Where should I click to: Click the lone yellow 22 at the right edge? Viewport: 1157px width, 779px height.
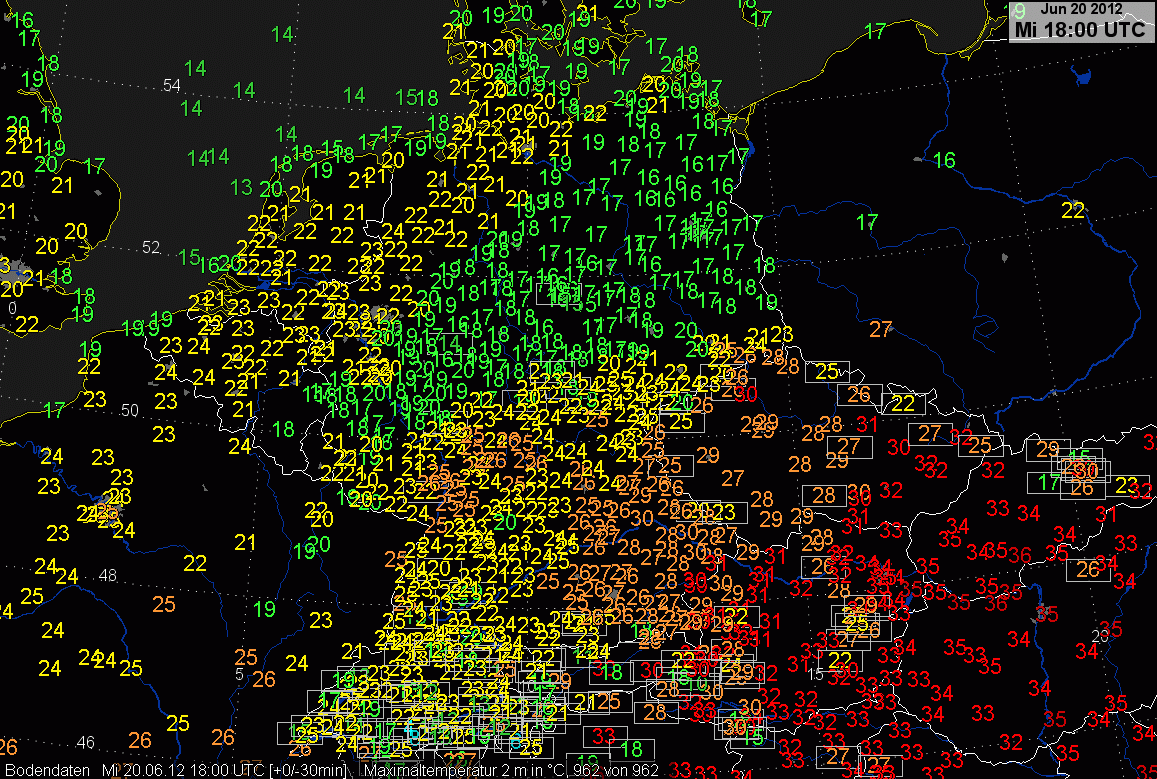(1072, 210)
